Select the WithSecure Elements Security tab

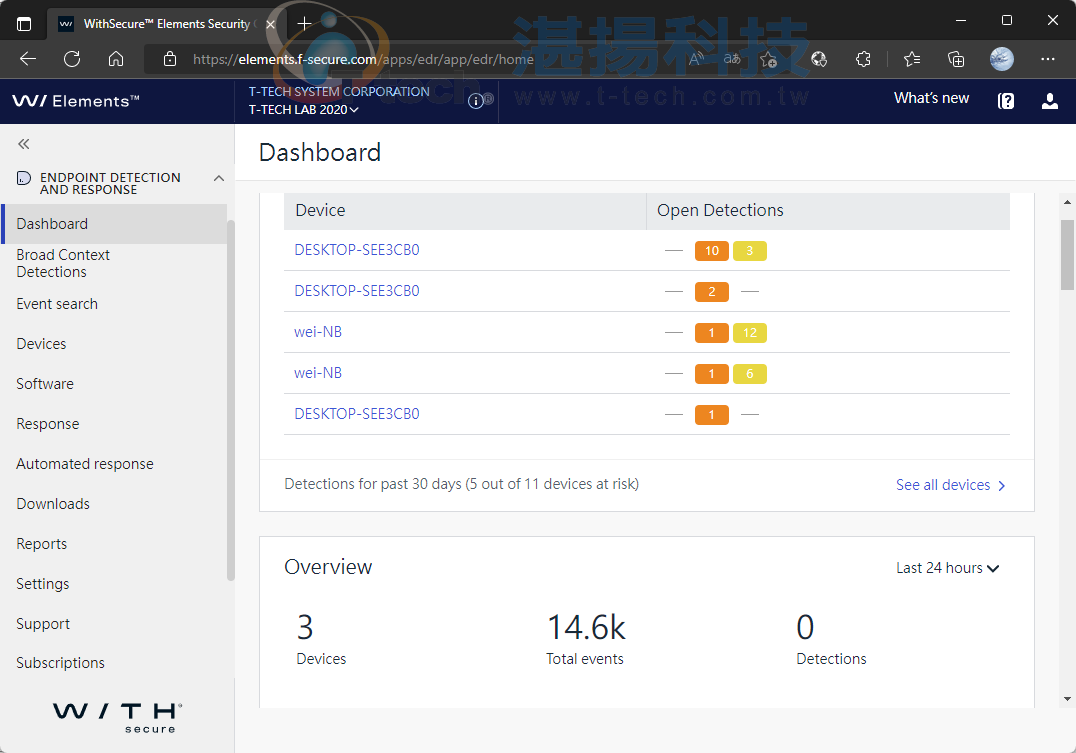click(x=166, y=24)
